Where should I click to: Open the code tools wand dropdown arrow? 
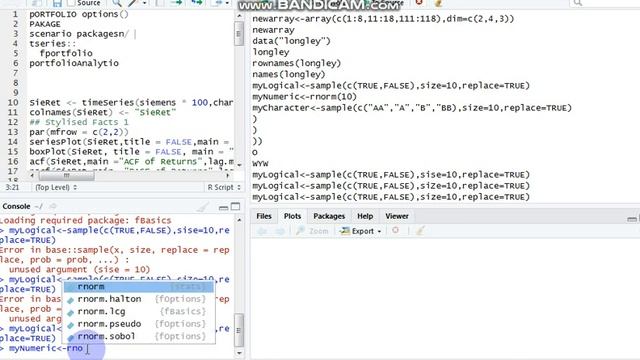[x=144, y=3]
